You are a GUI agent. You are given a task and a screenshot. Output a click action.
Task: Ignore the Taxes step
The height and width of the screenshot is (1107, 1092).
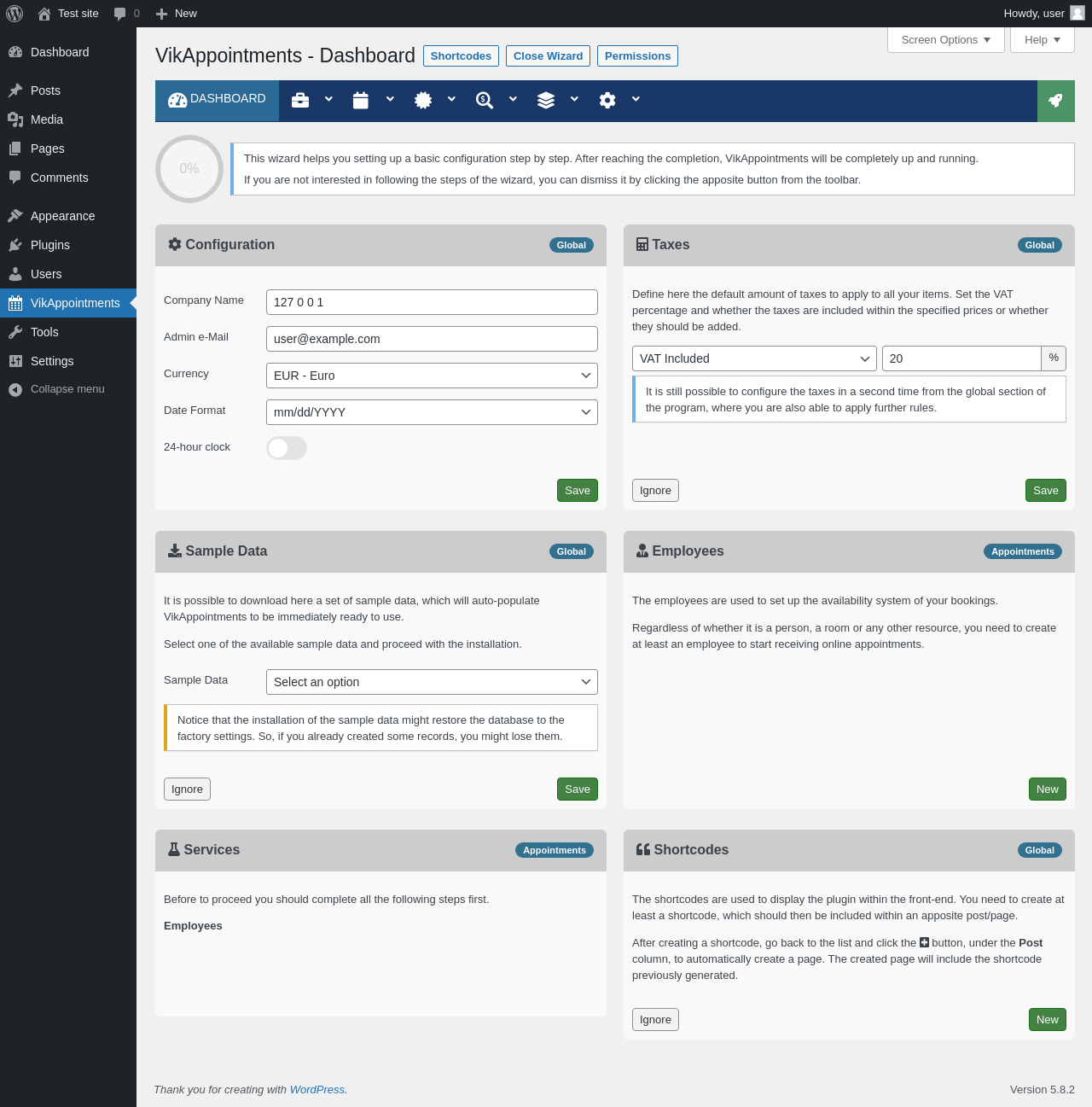655,491
